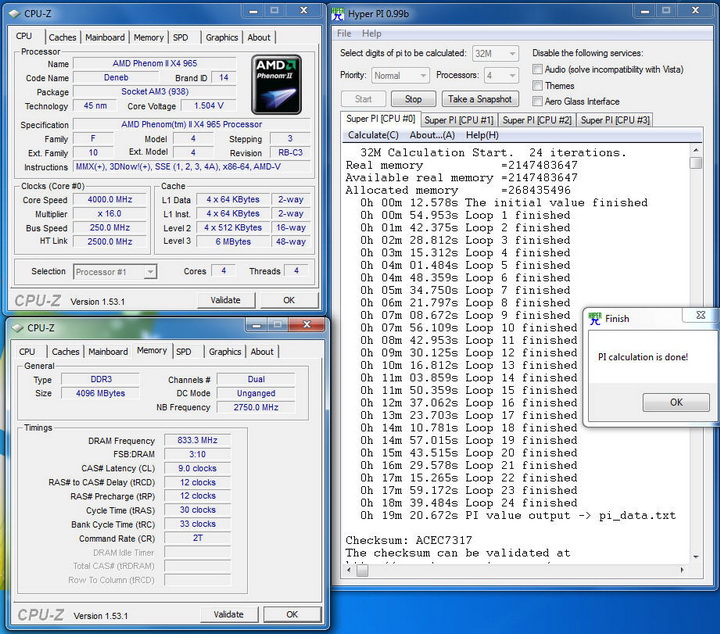Select Mainboard tab in top CPU-Z window

point(105,38)
